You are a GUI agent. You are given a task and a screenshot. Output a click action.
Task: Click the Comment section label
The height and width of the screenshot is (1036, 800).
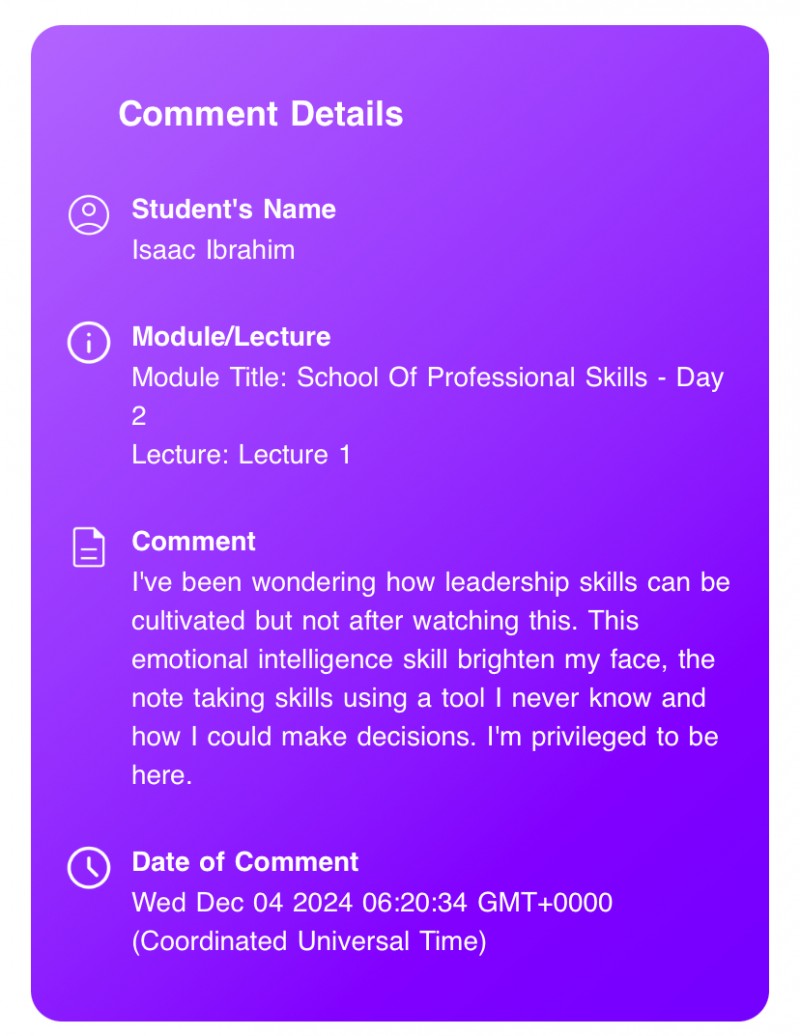[x=194, y=541]
